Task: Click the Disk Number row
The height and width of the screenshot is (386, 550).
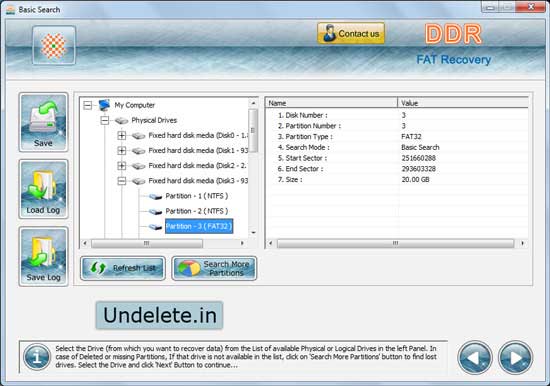Action: tap(397, 115)
